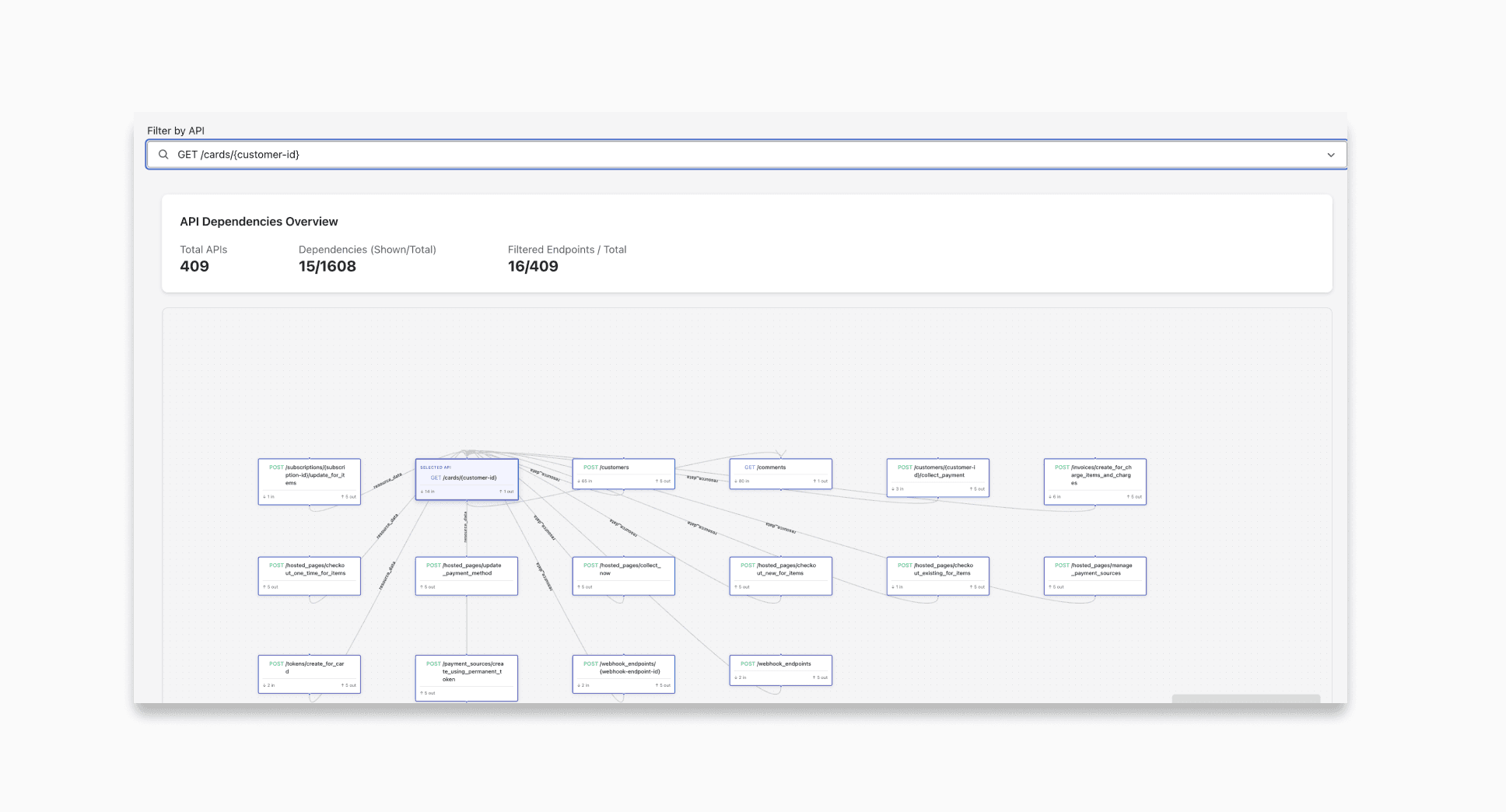The height and width of the screenshot is (812, 1506).
Task: Click the POST /customers/{customer-id}/collect_payment node
Action: click(x=937, y=477)
